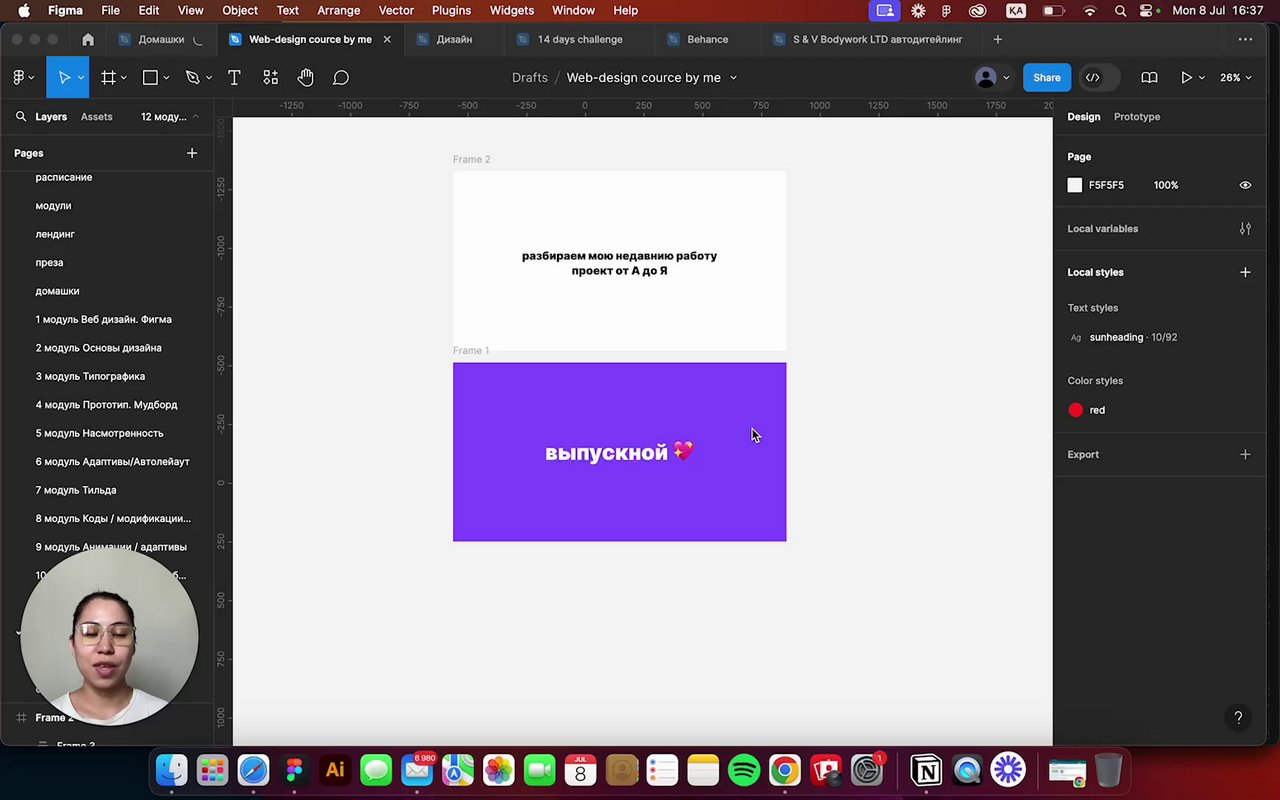Open tab overflow three dots menu
The height and width of the screenshot is (800, 1280).
click(1245, 39)
